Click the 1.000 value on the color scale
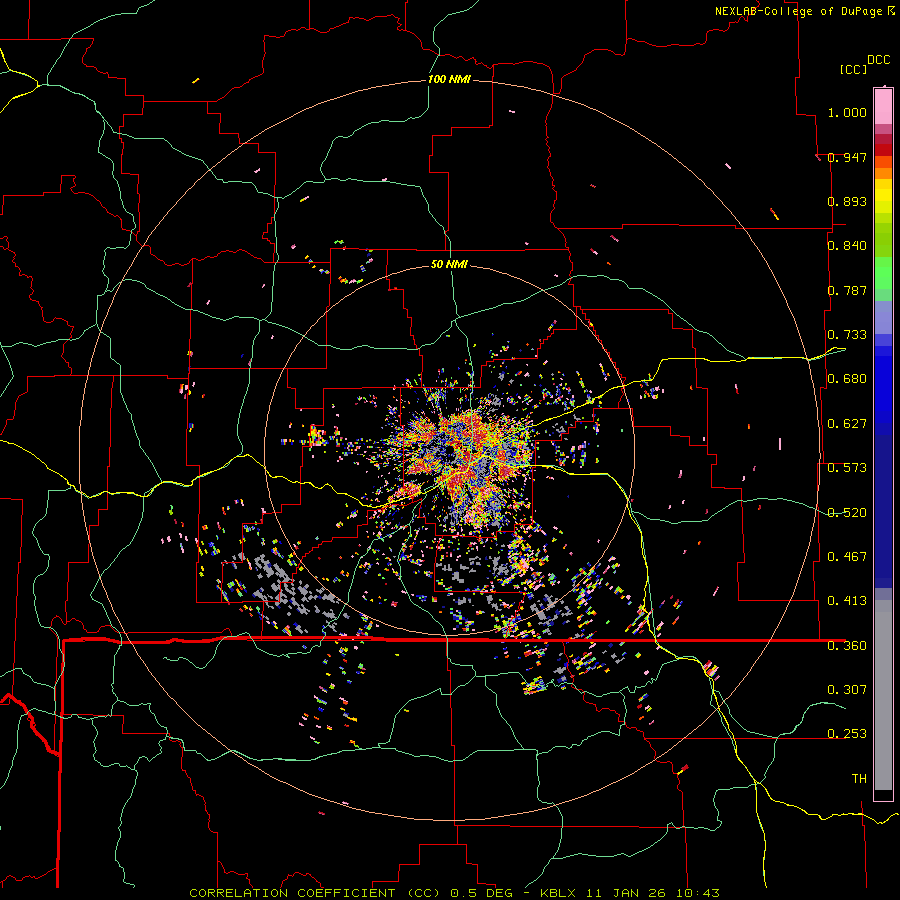Viewport: 900px width, 900px height. pos(847,112)
